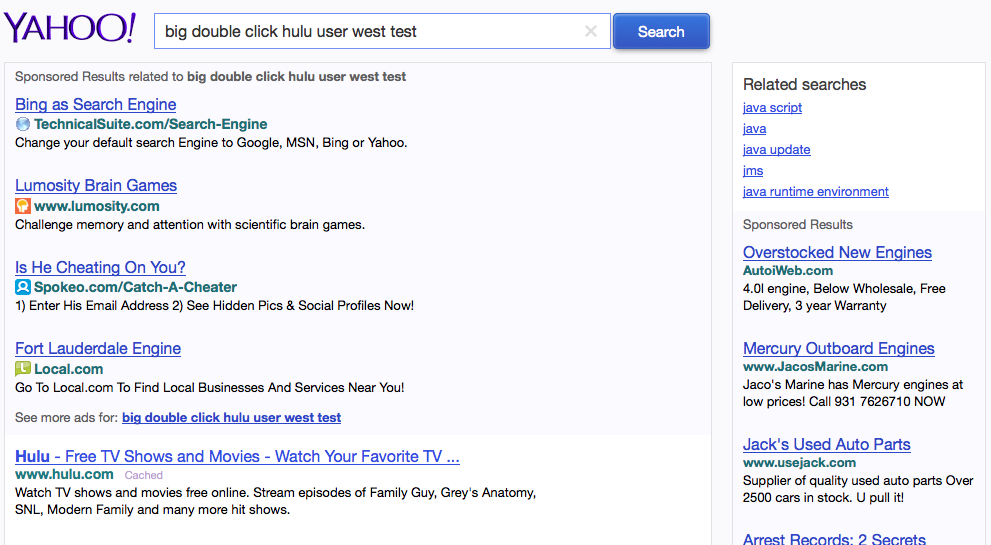Select related search jms
The image size is (991, 545).
(x=753, y=171)
